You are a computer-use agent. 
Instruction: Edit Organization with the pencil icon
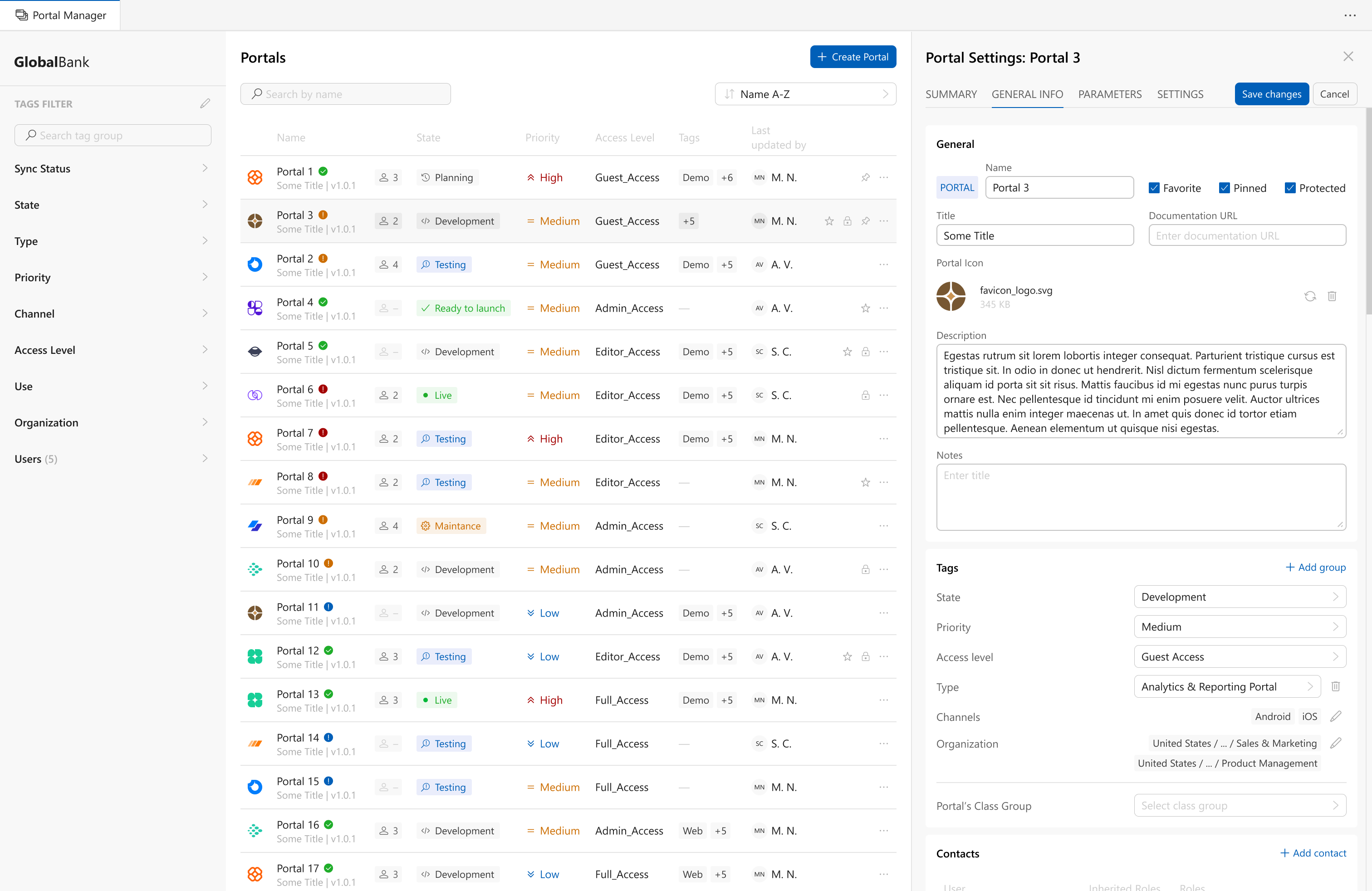[1336, 744]
